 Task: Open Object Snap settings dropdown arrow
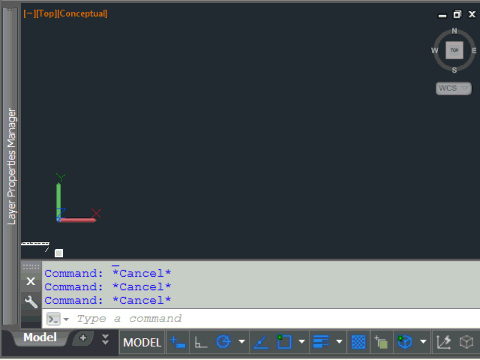[x=302, y=342]
